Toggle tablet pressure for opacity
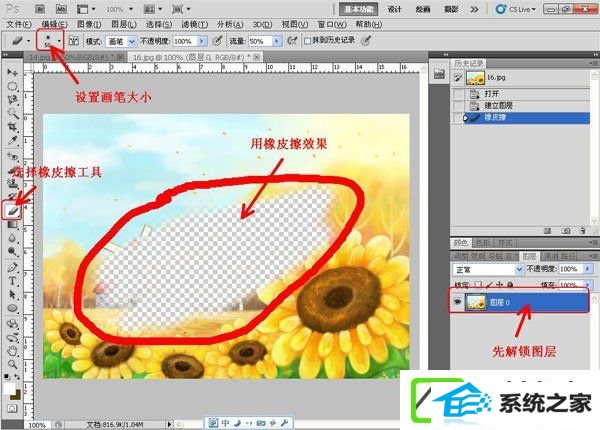This screenshot has height=430, width=600. (x=217, y=40)
